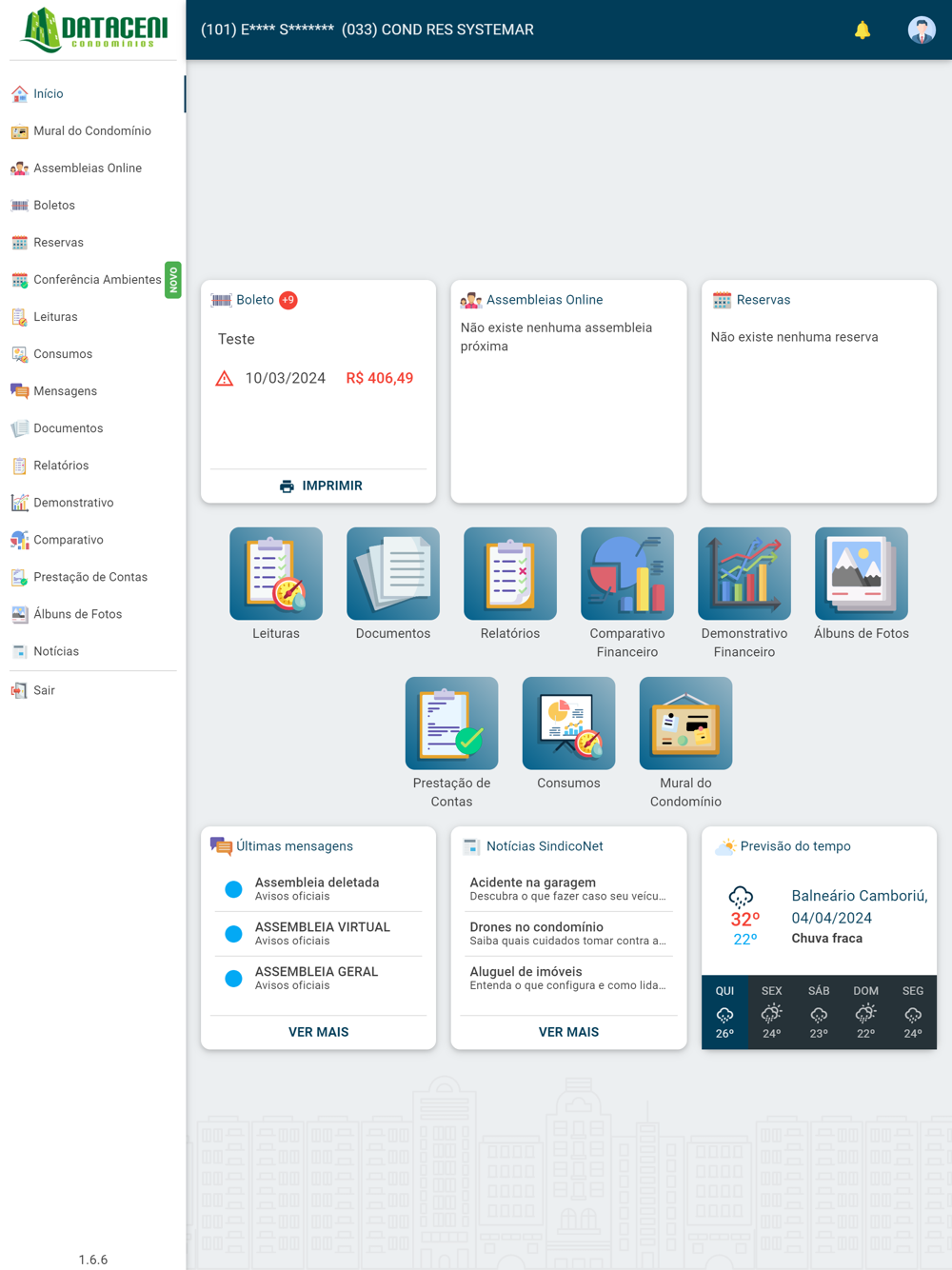The height and width of the screenshot is (1270, 952).
Task: Open Consumos in sidebar menu
Action: point(92,353)
